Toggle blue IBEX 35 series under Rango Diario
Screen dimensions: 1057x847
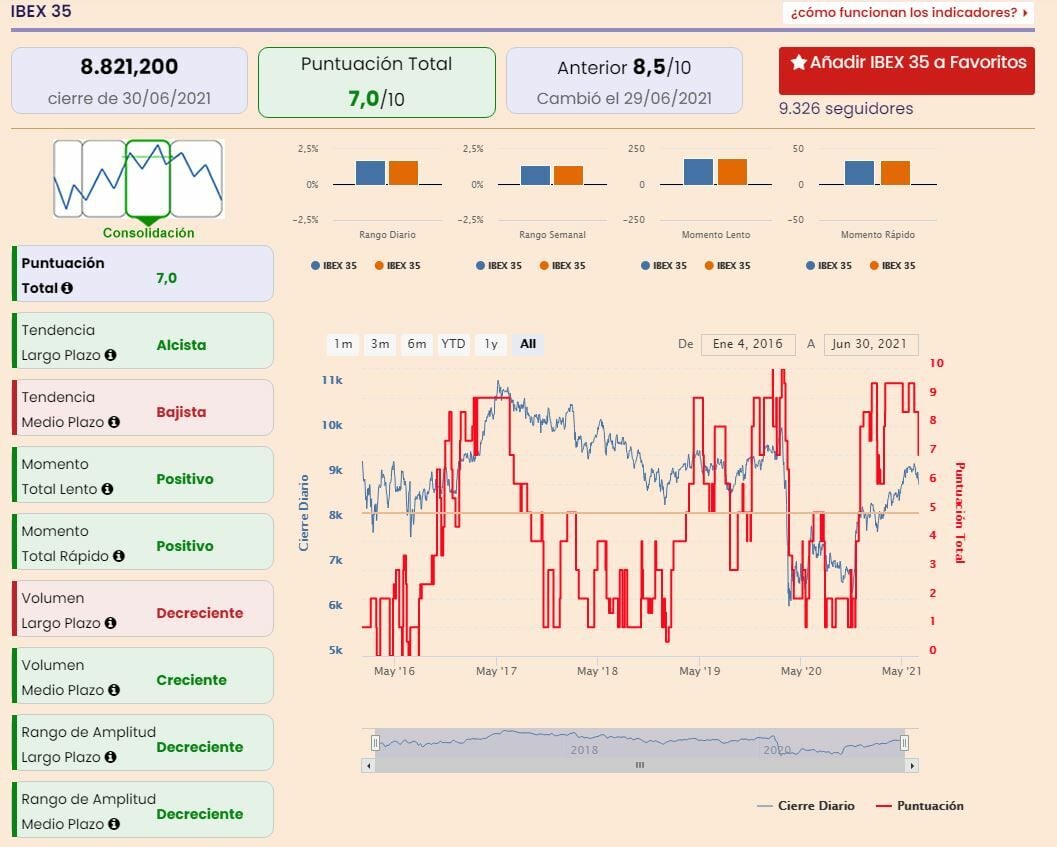(334, 266)
